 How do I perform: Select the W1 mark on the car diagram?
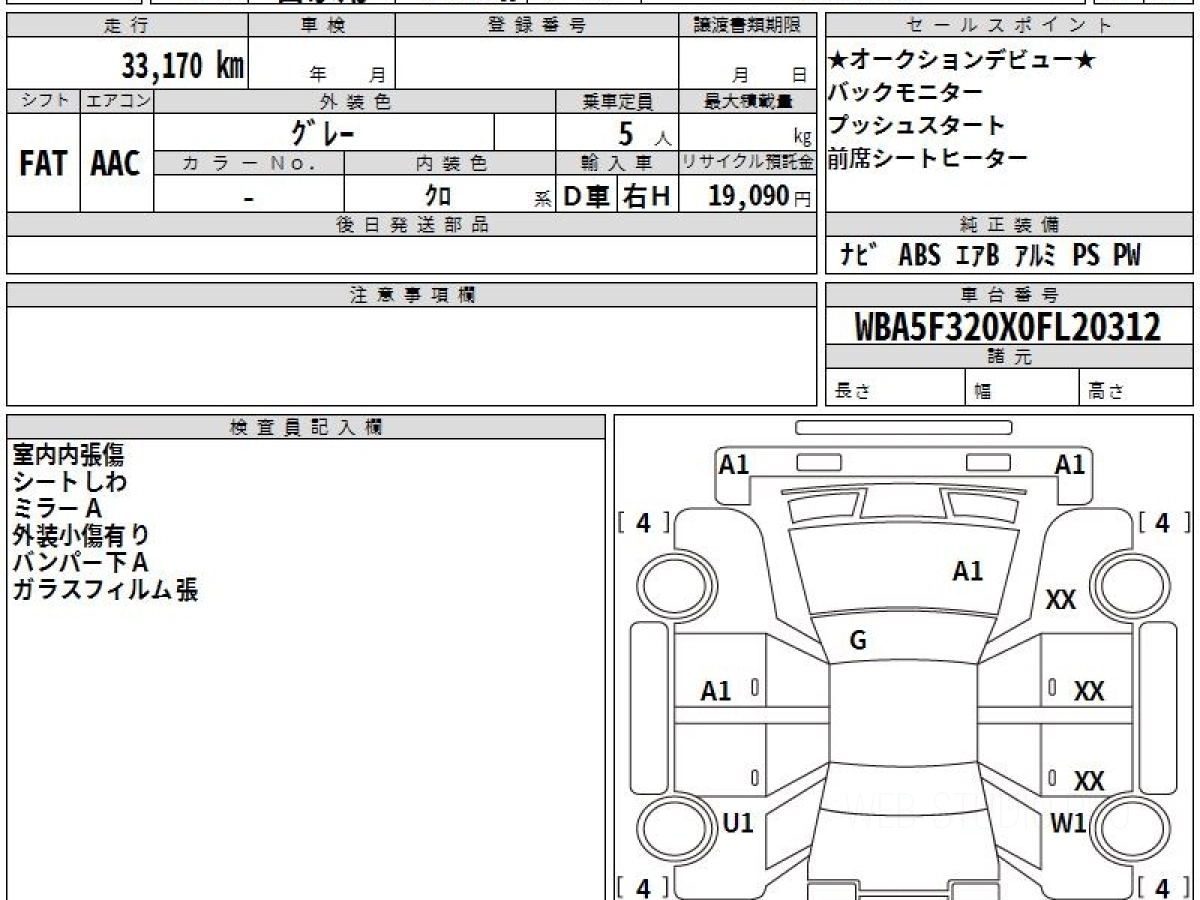click(x=1069, y=823)
